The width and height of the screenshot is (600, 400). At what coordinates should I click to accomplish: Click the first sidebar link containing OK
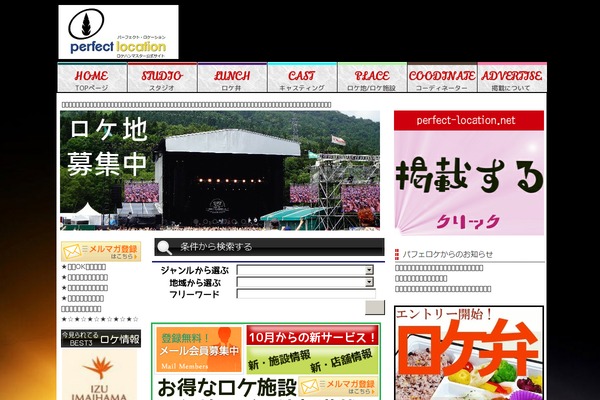click(x=84, y=267)
